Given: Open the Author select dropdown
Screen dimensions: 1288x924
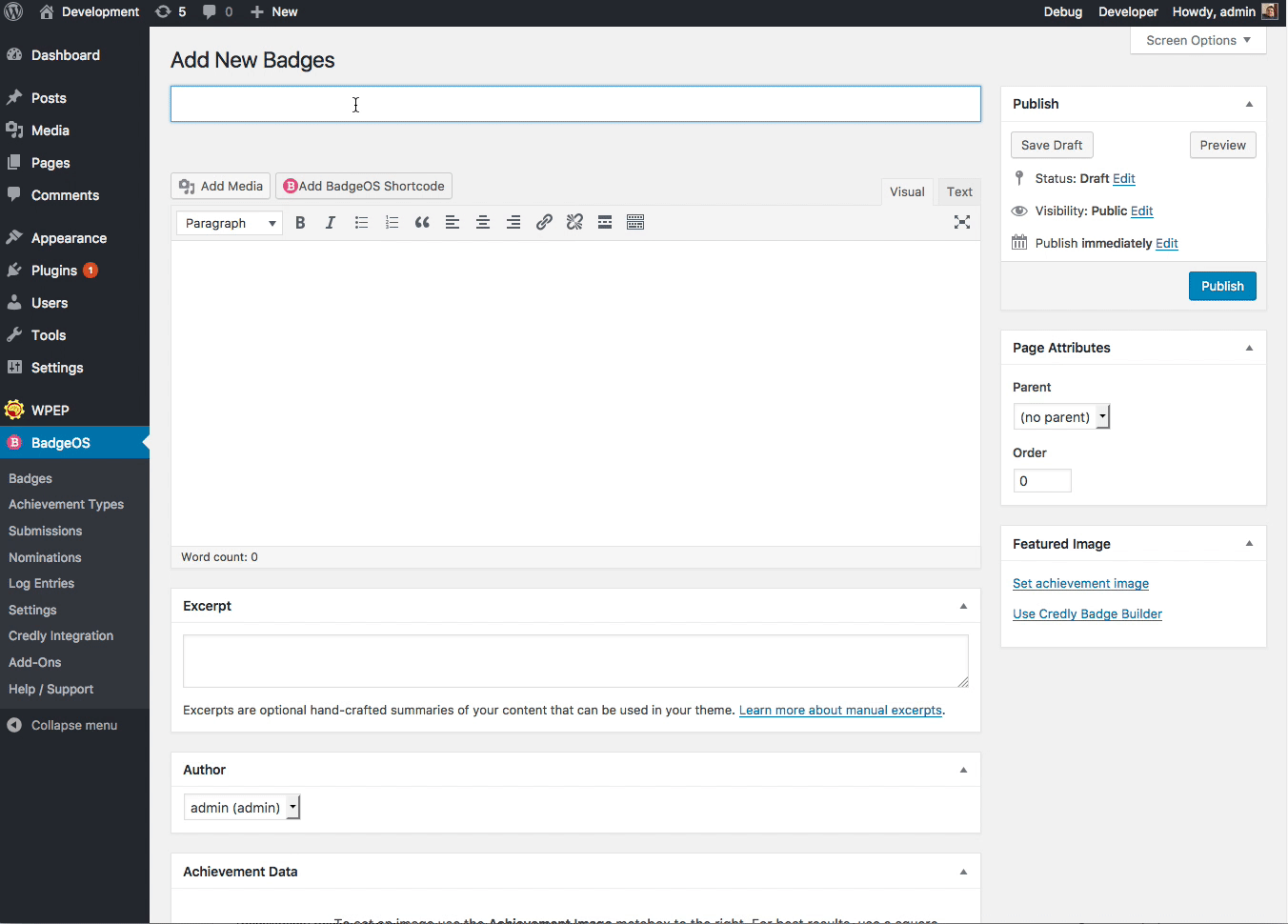Looking at the screenshot, I should (x=242, y=808).
